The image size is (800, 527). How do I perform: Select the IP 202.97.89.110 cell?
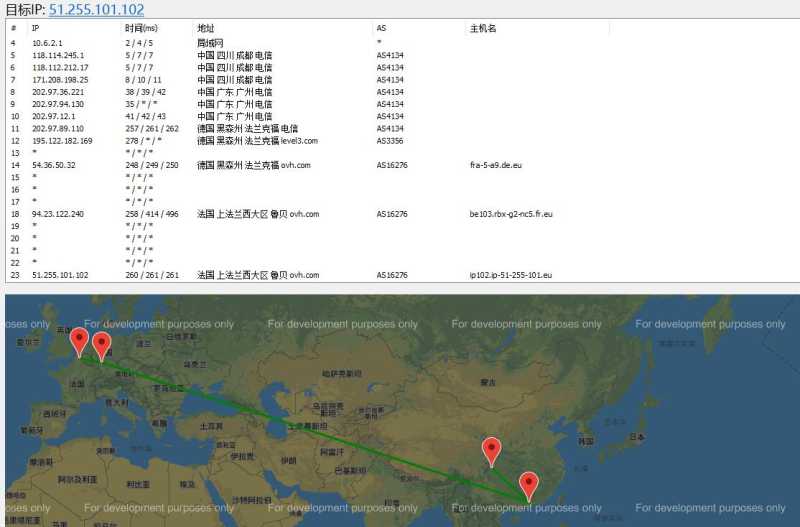pyautogui.click(x=58, y=129)
